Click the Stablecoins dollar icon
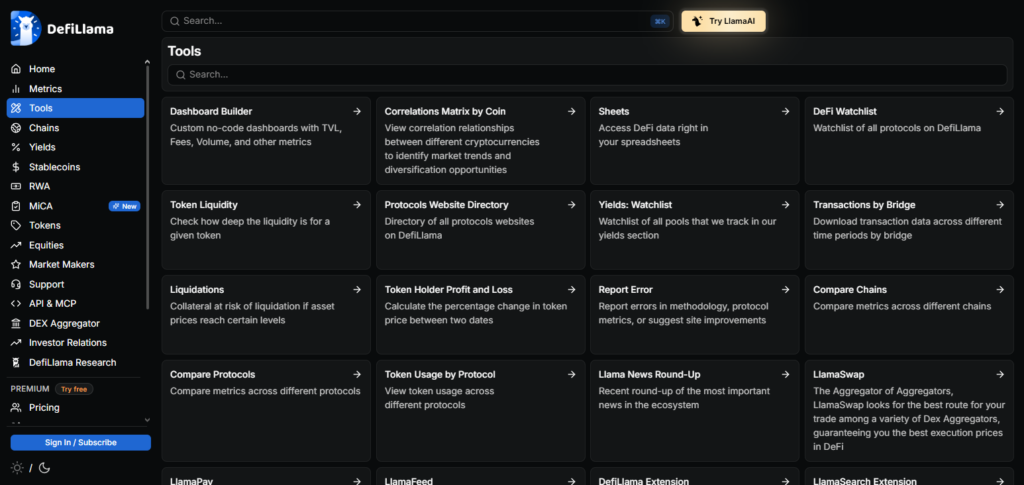 (16, 167)
